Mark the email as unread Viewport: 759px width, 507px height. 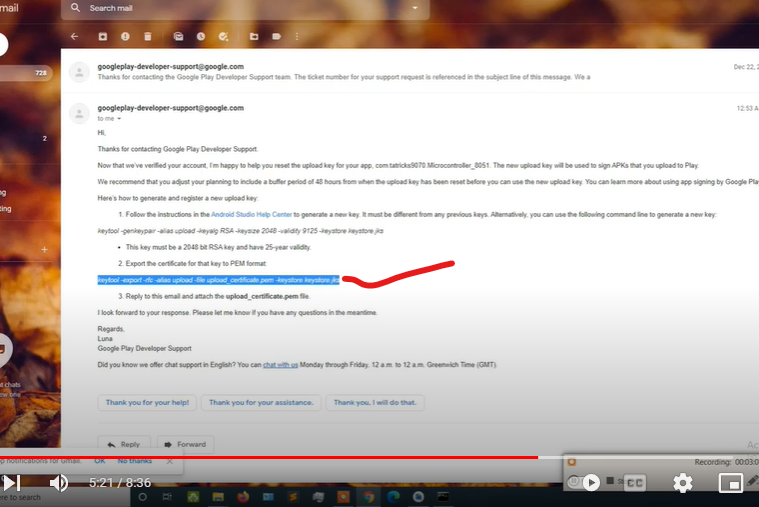pos(178,37)
